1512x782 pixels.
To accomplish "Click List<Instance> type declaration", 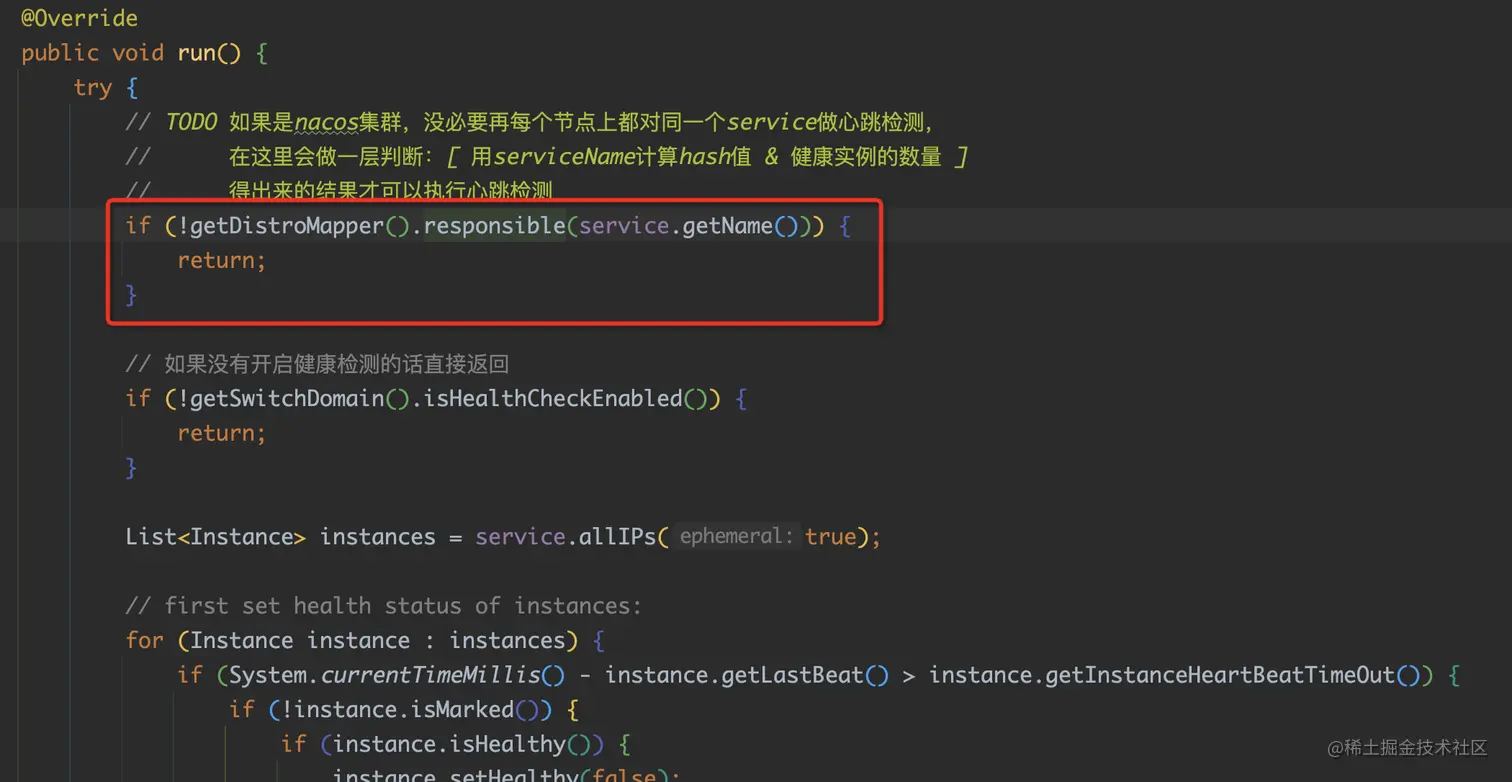I will pyautogui.click(x=216, y=537).
